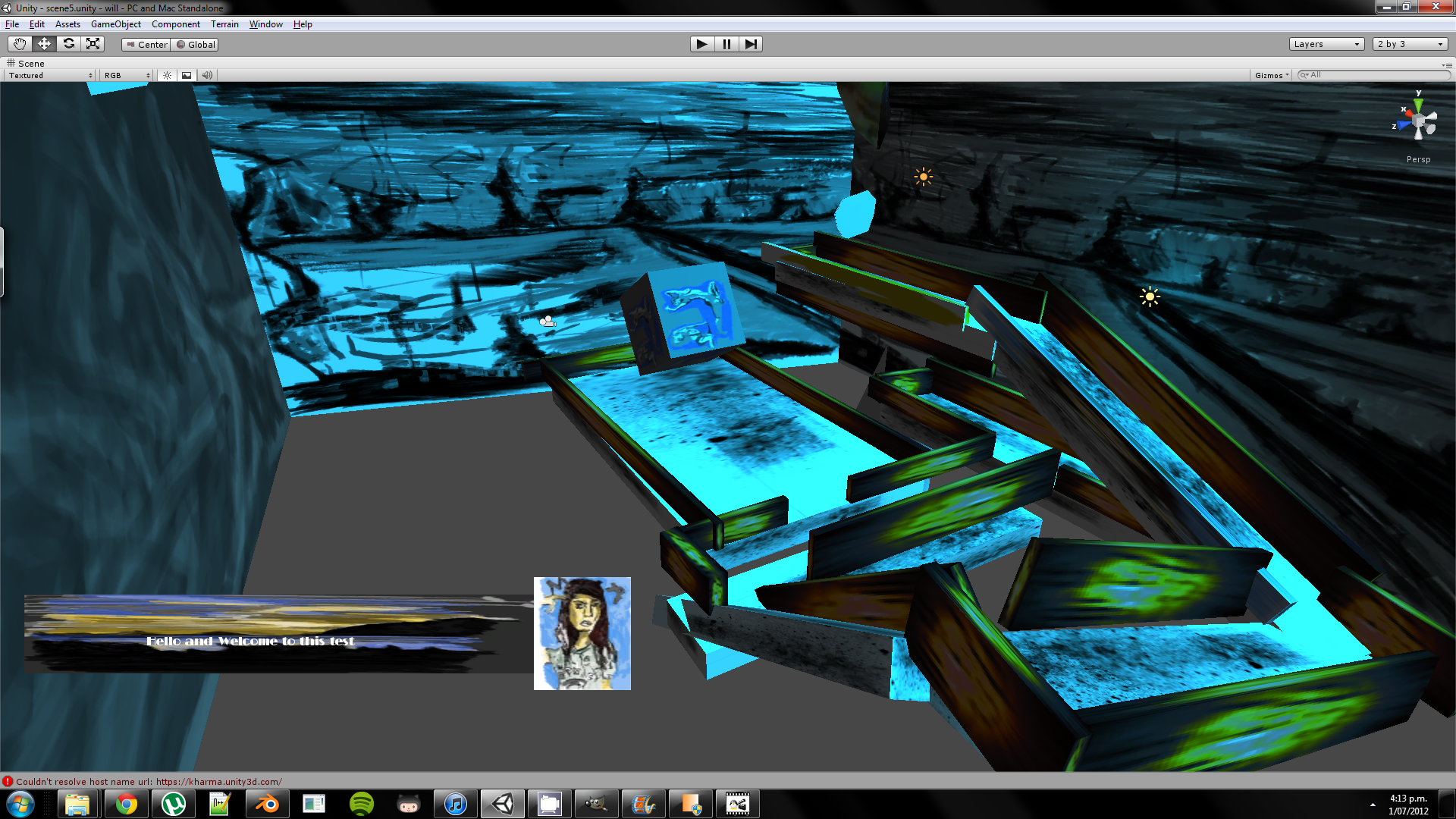Select the Scale tool
This screenshot has width=1456, height=819.
pos(93,44)
